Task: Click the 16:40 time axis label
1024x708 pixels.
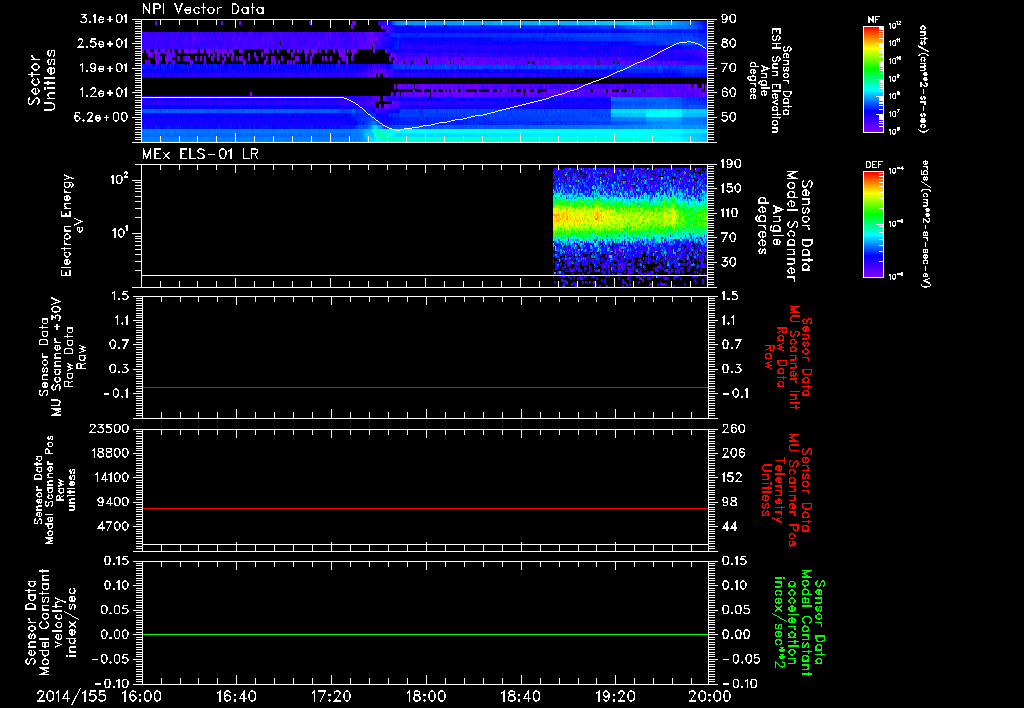Action: 236,696
